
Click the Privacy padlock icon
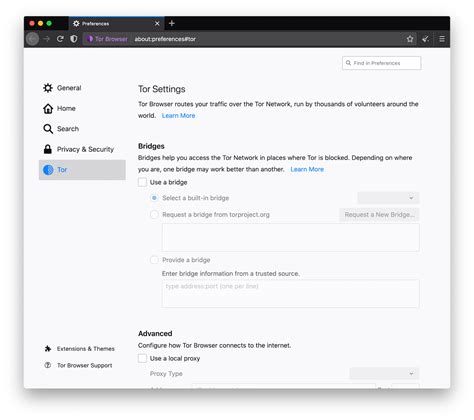point(48,149)
